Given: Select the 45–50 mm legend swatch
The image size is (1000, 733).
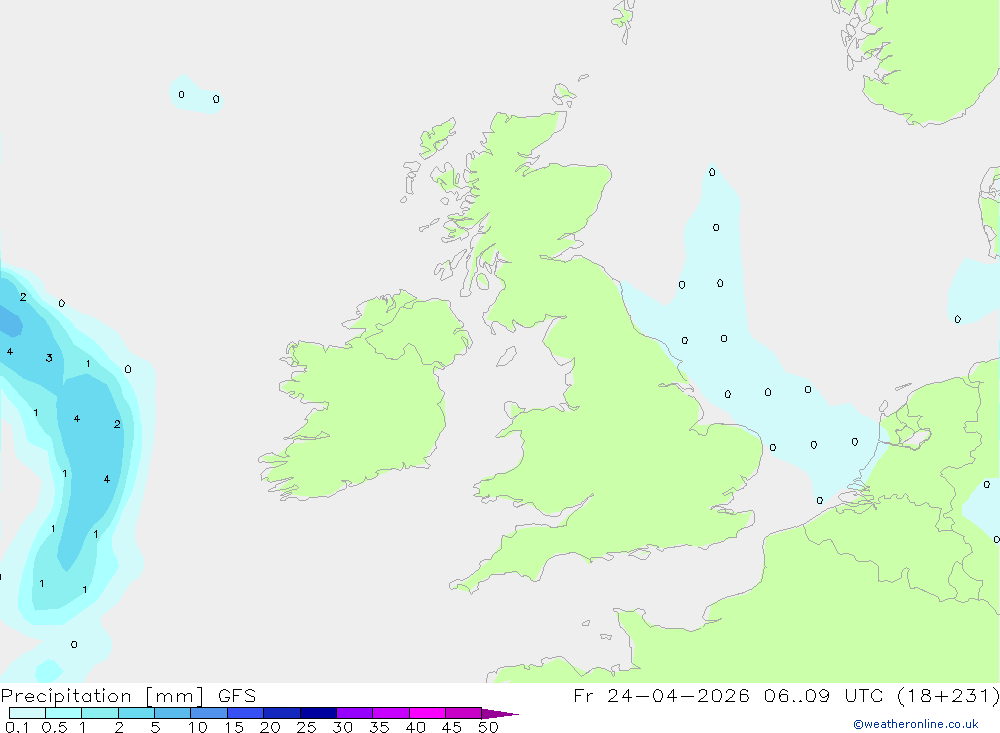Looking at the screenshot, I should click(464, 713).
